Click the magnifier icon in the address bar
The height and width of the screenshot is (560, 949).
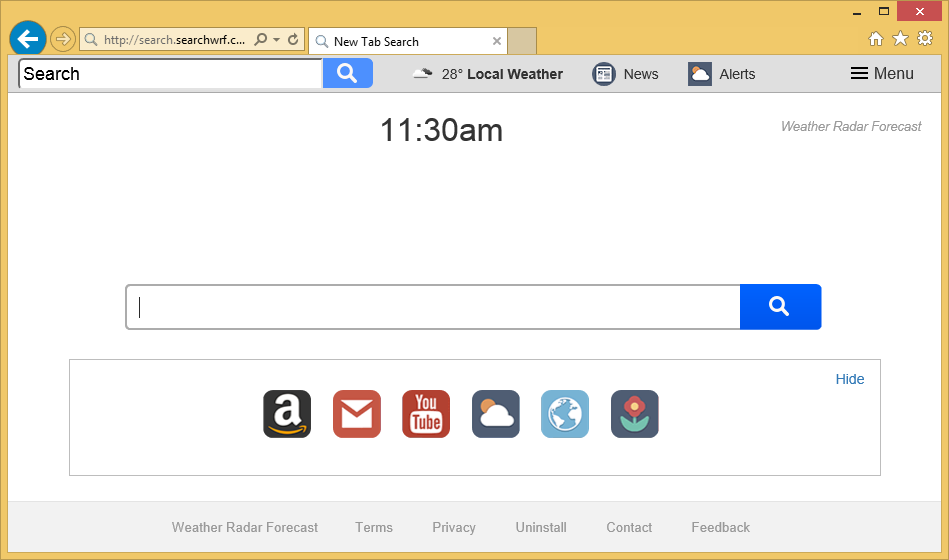click(x=261, y=39)
